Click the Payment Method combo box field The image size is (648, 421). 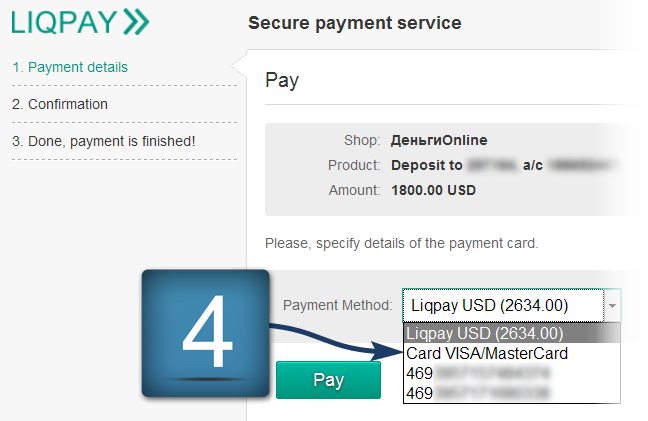coord(503,305)
